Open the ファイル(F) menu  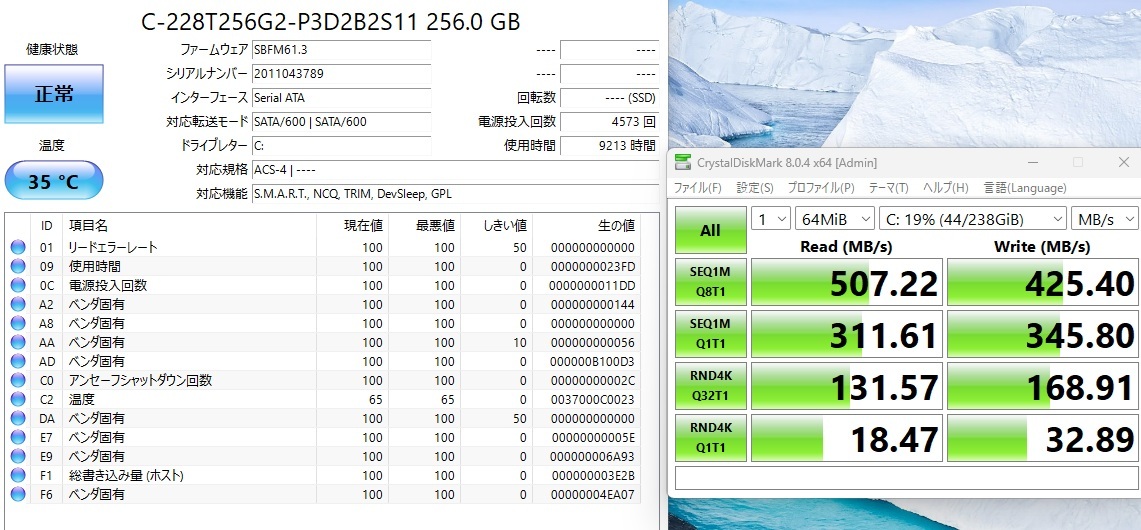697,188
